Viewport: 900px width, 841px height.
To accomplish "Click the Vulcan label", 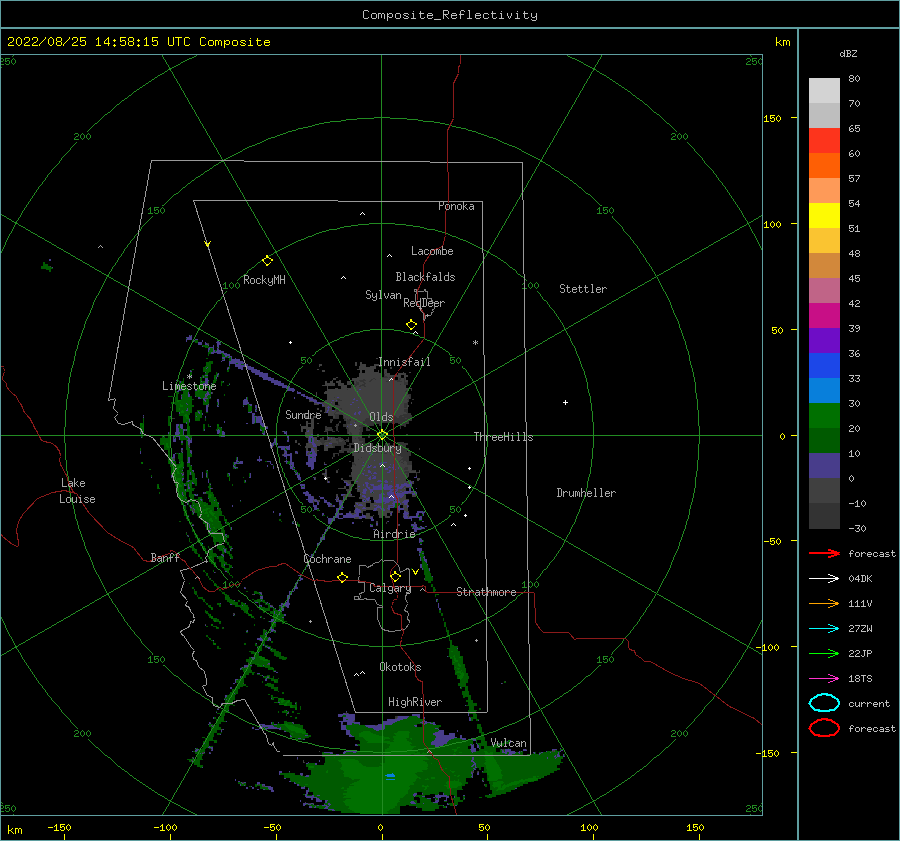I will pos(509,743).
